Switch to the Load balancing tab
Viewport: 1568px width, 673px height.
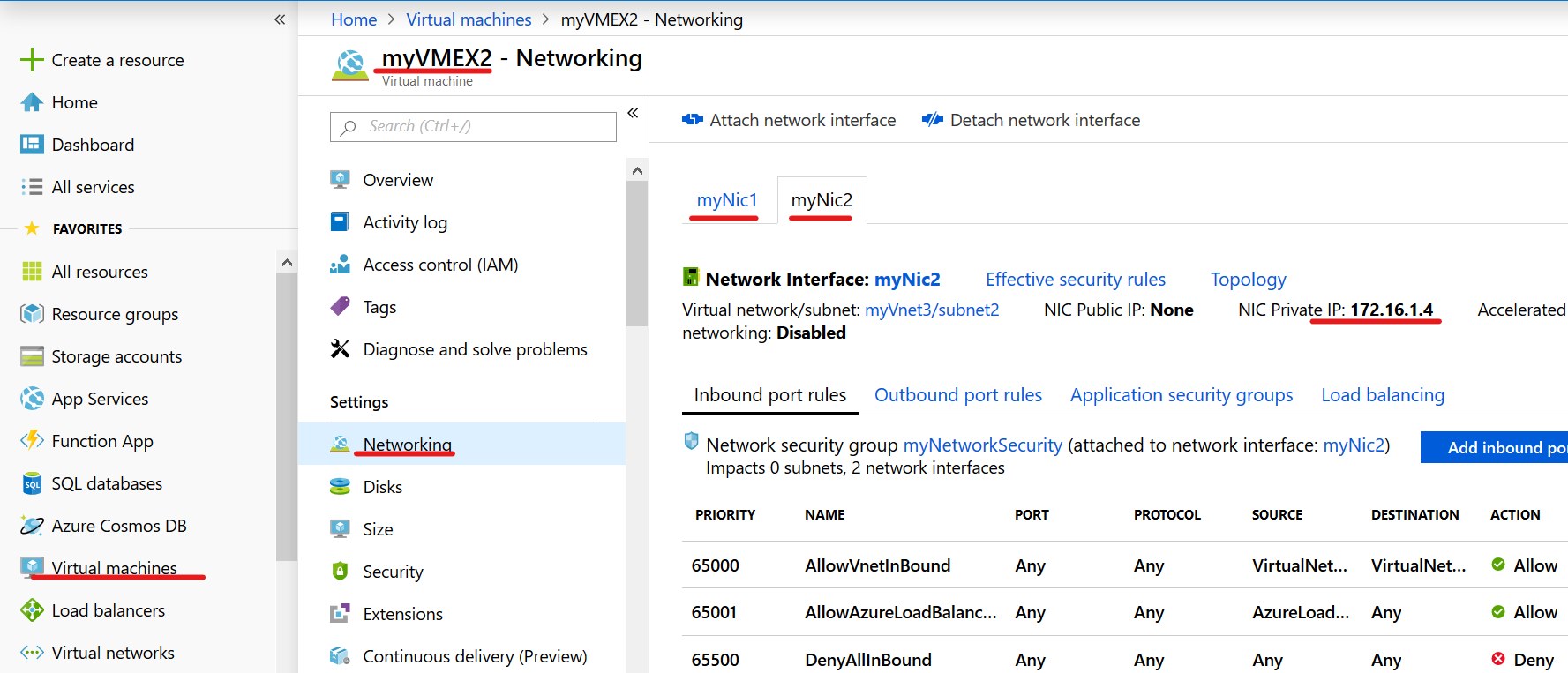point(1383,395)
